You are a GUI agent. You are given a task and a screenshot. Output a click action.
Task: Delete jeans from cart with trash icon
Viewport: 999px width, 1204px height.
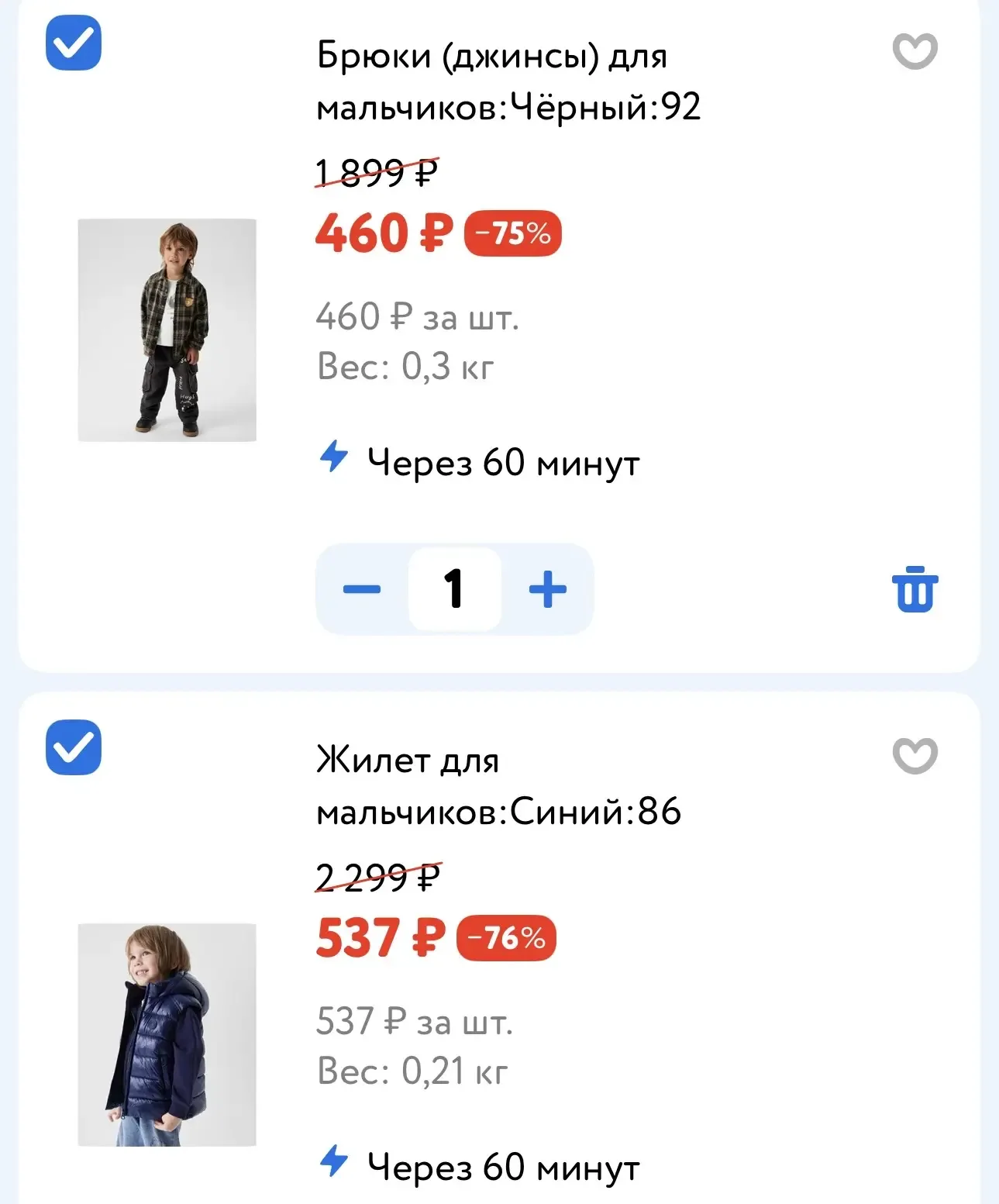[915, 589]
